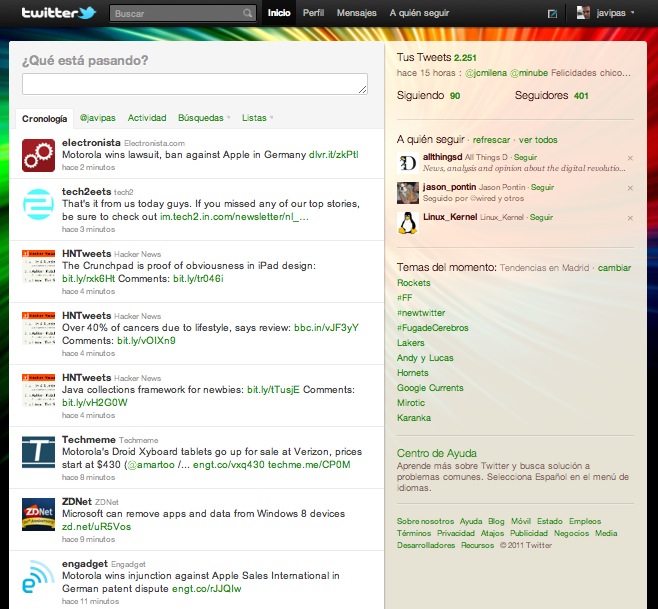The width and height of the screenshot is (658, 609).
Task: Open tech2eets avatar icon
Action: click(38, 204)
